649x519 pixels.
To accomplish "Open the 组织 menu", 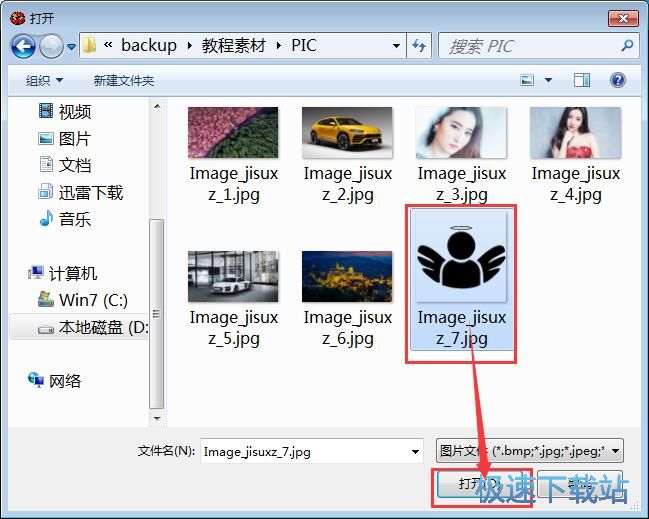I will coord(44,80).
